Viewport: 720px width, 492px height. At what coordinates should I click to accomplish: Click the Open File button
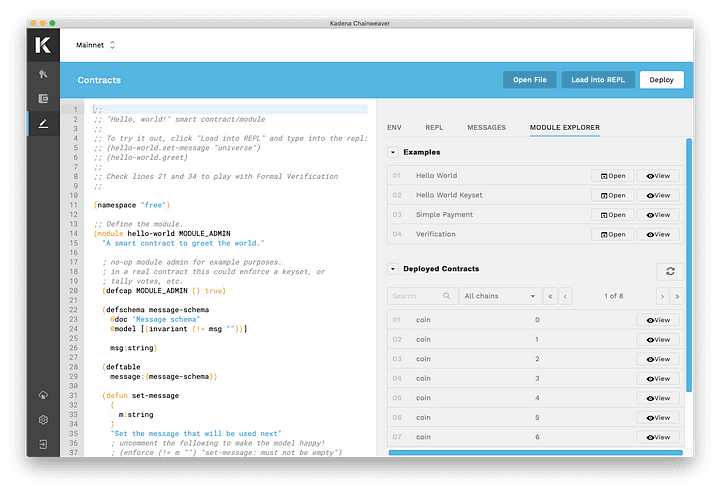(529, 79)
